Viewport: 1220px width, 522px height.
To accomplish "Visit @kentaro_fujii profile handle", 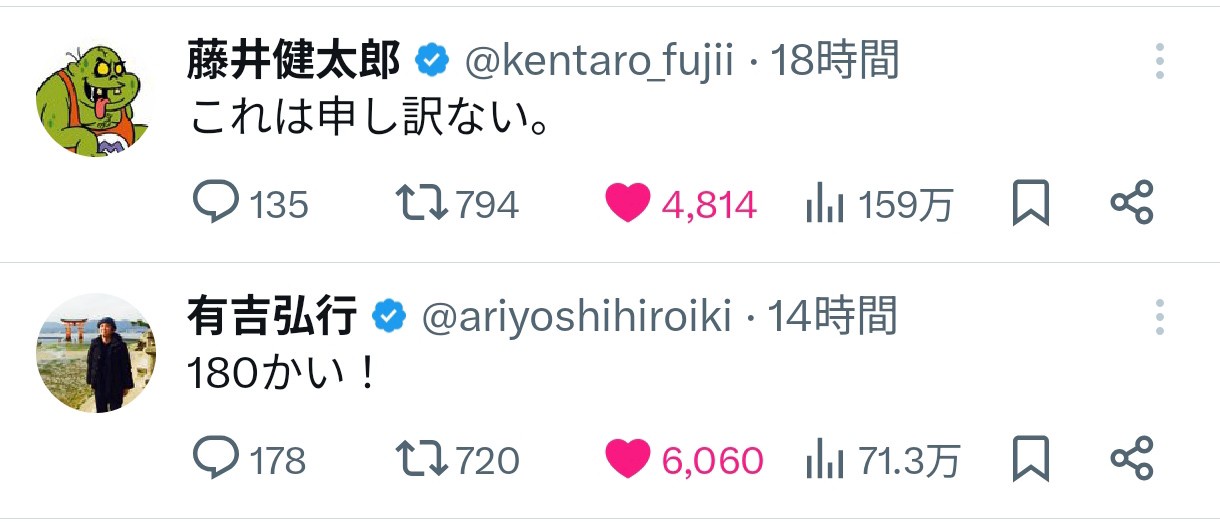I will pyautogui.click(x=599, y=62).
